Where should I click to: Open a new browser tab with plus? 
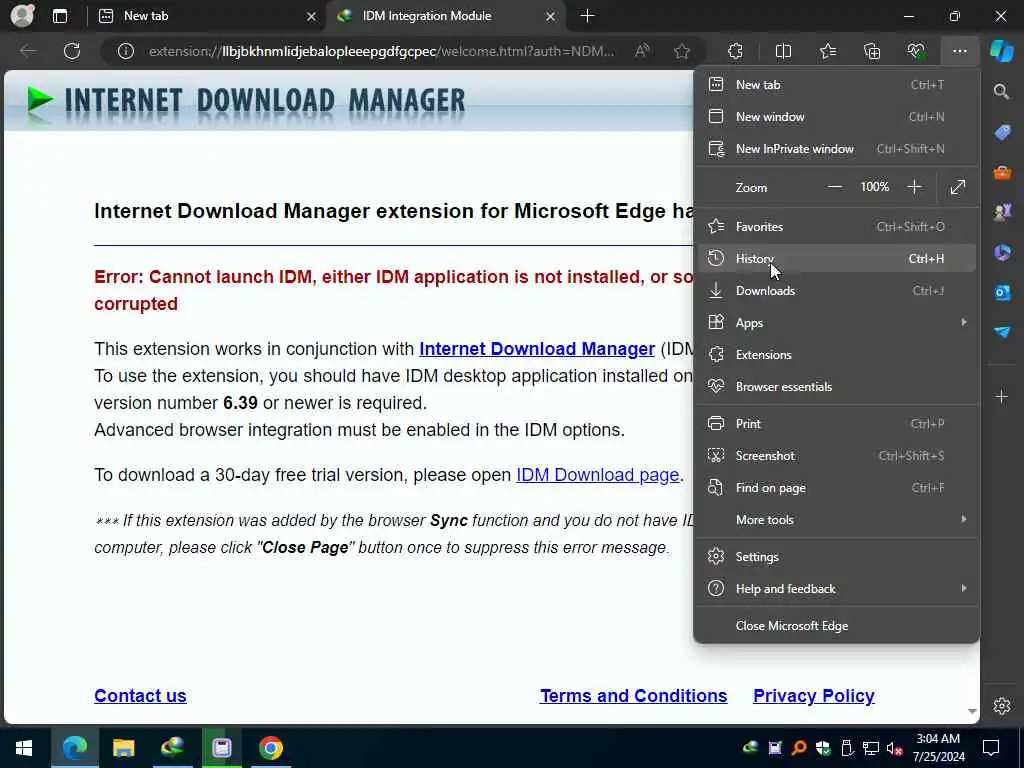(x=587, y=16)
